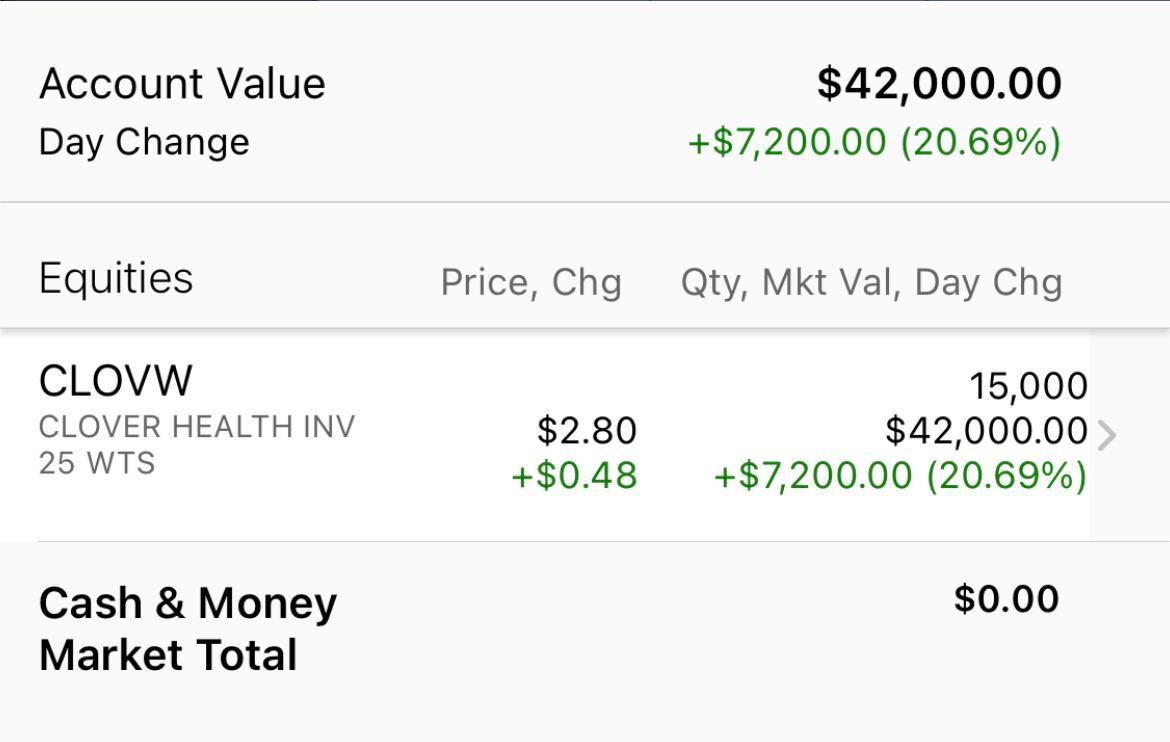Select the quantity 15,000 for CLOVW
The height and width of the screenshot is (742, 1170).
click(1029, 384)
